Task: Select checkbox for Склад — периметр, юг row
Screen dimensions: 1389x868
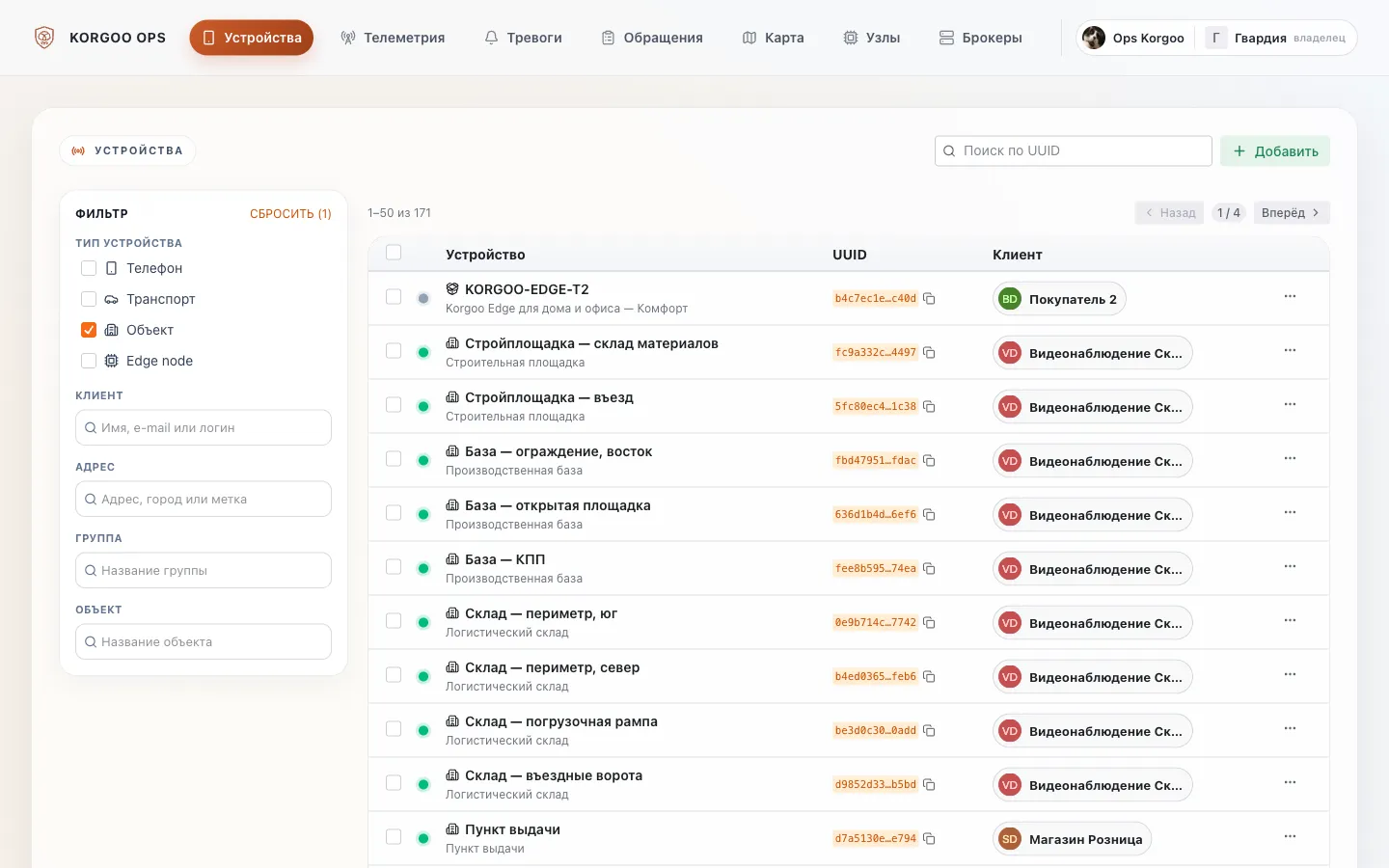Action: (x=394, y=621)
